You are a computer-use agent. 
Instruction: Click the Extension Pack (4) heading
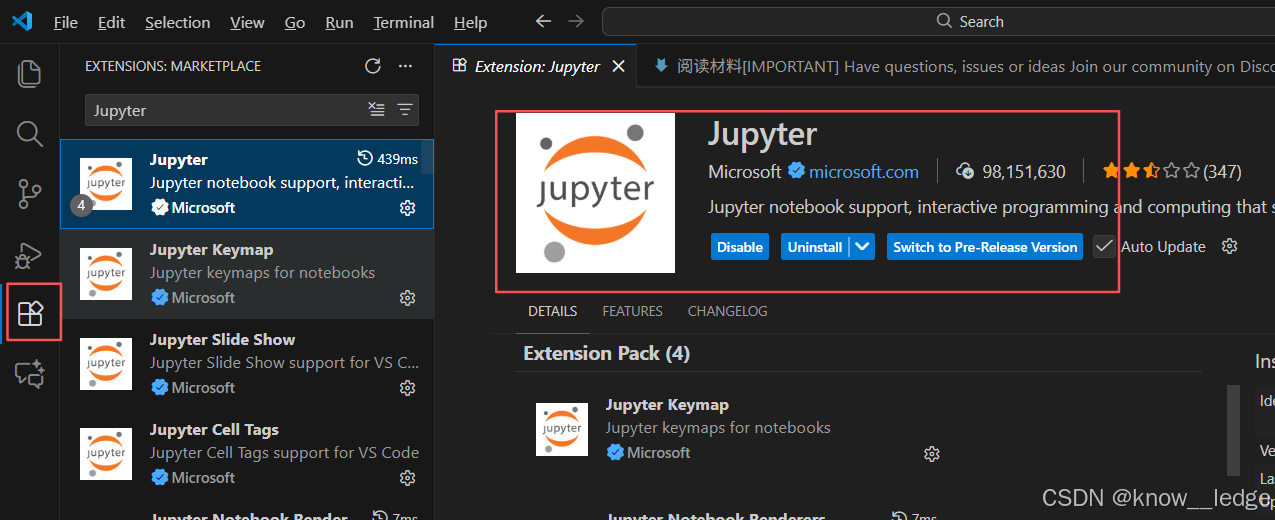click(607, 353)
